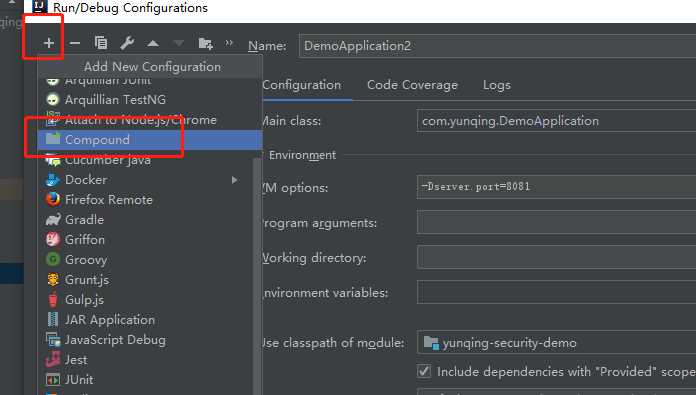The height and width of the screenshot is (395, 696).
Task: Click the Docker whale icon
Action: (x=53, y=180)
